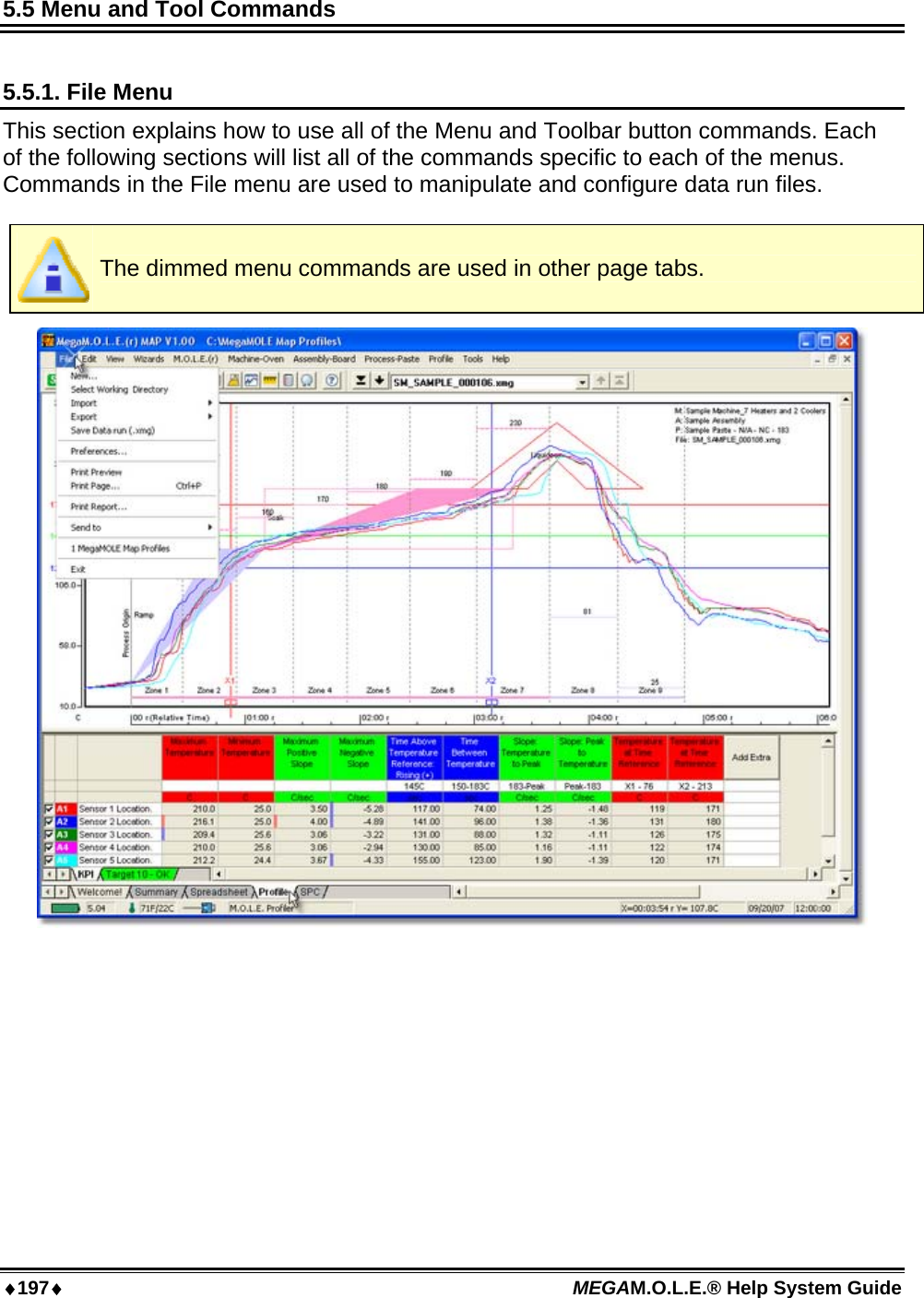This screenshot has height=1298, width=924.
Task: Click the profile graph toolbar icon
Action: click(x=251, y=380)
